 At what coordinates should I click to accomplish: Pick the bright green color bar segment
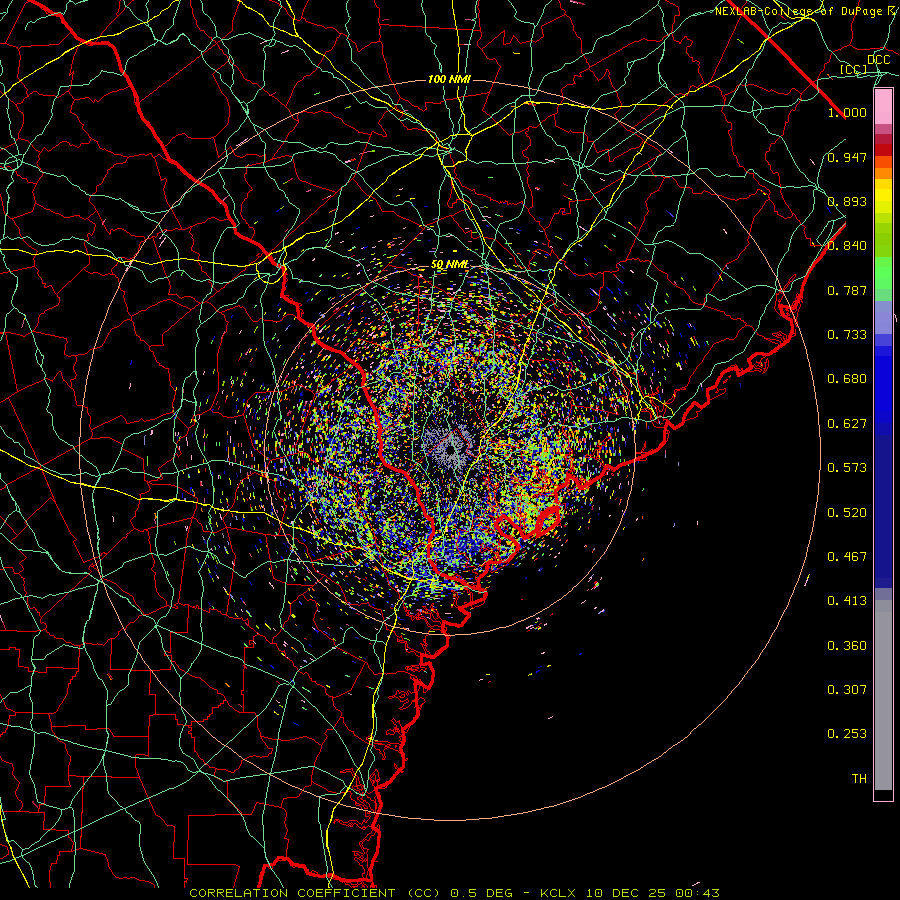pos(883,273)
